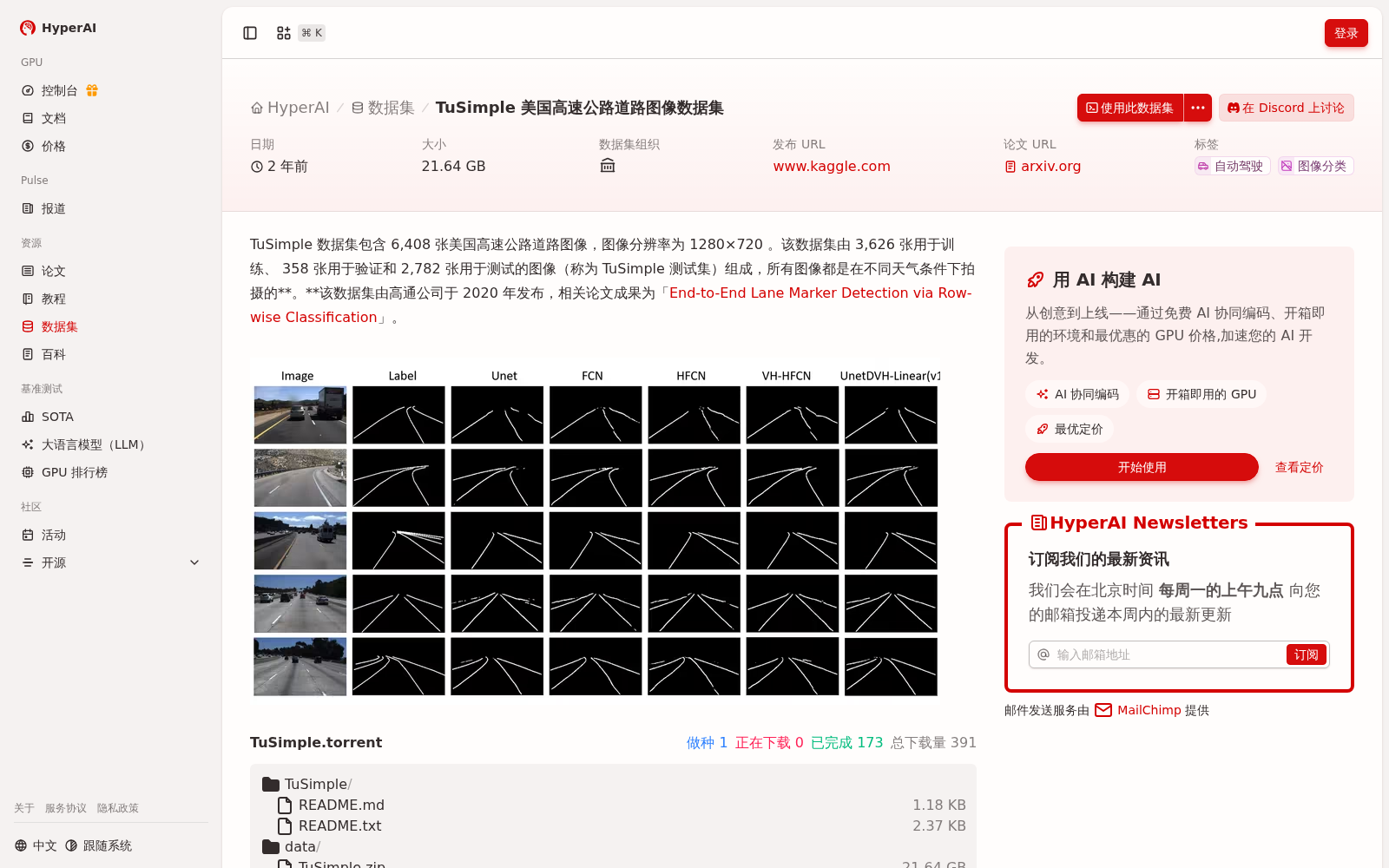Click the 登录 button

(x=1346, y=33)
